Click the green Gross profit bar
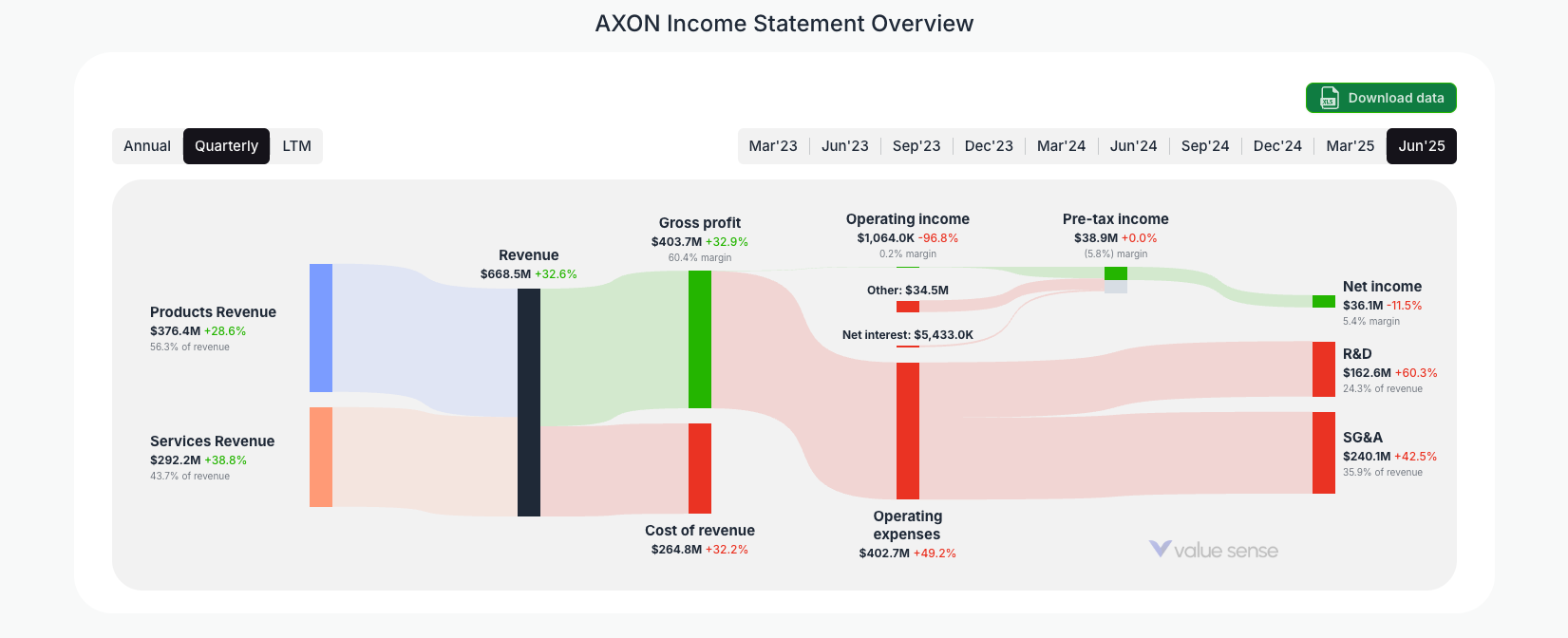This screenshot has width=1568, height=638. (700, 339)
